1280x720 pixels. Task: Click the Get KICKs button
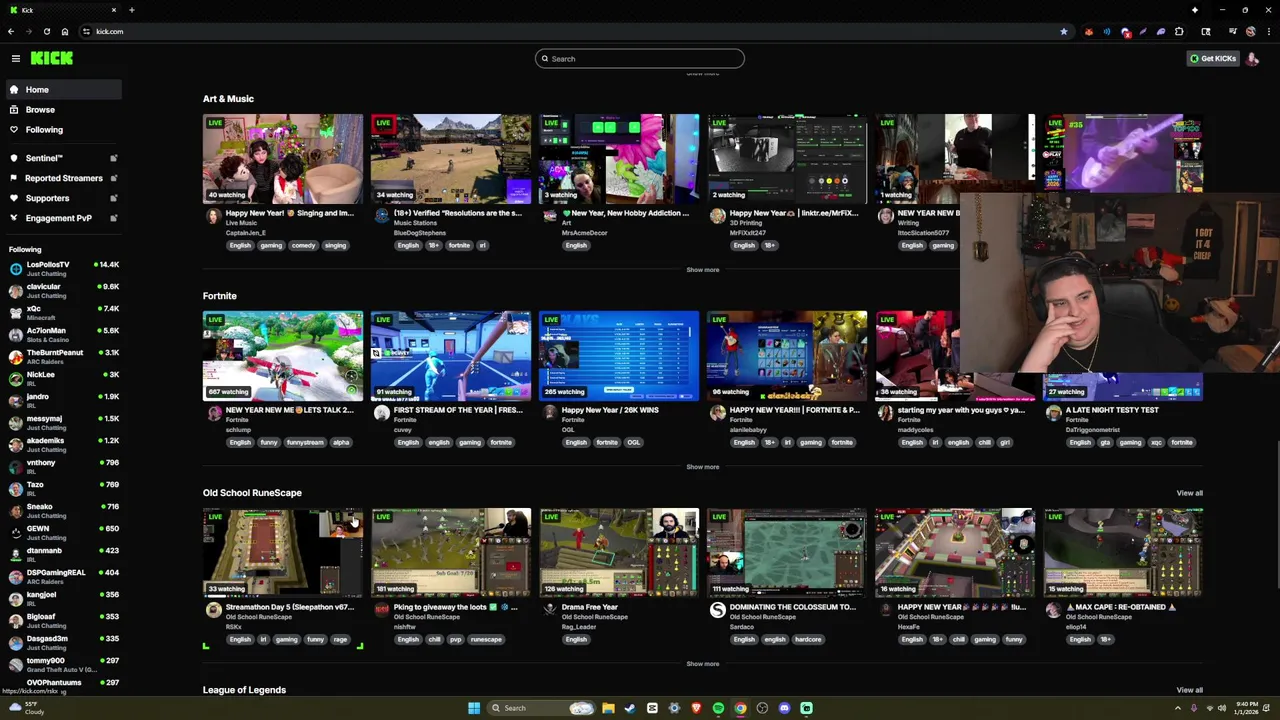tap(1212, 59)
